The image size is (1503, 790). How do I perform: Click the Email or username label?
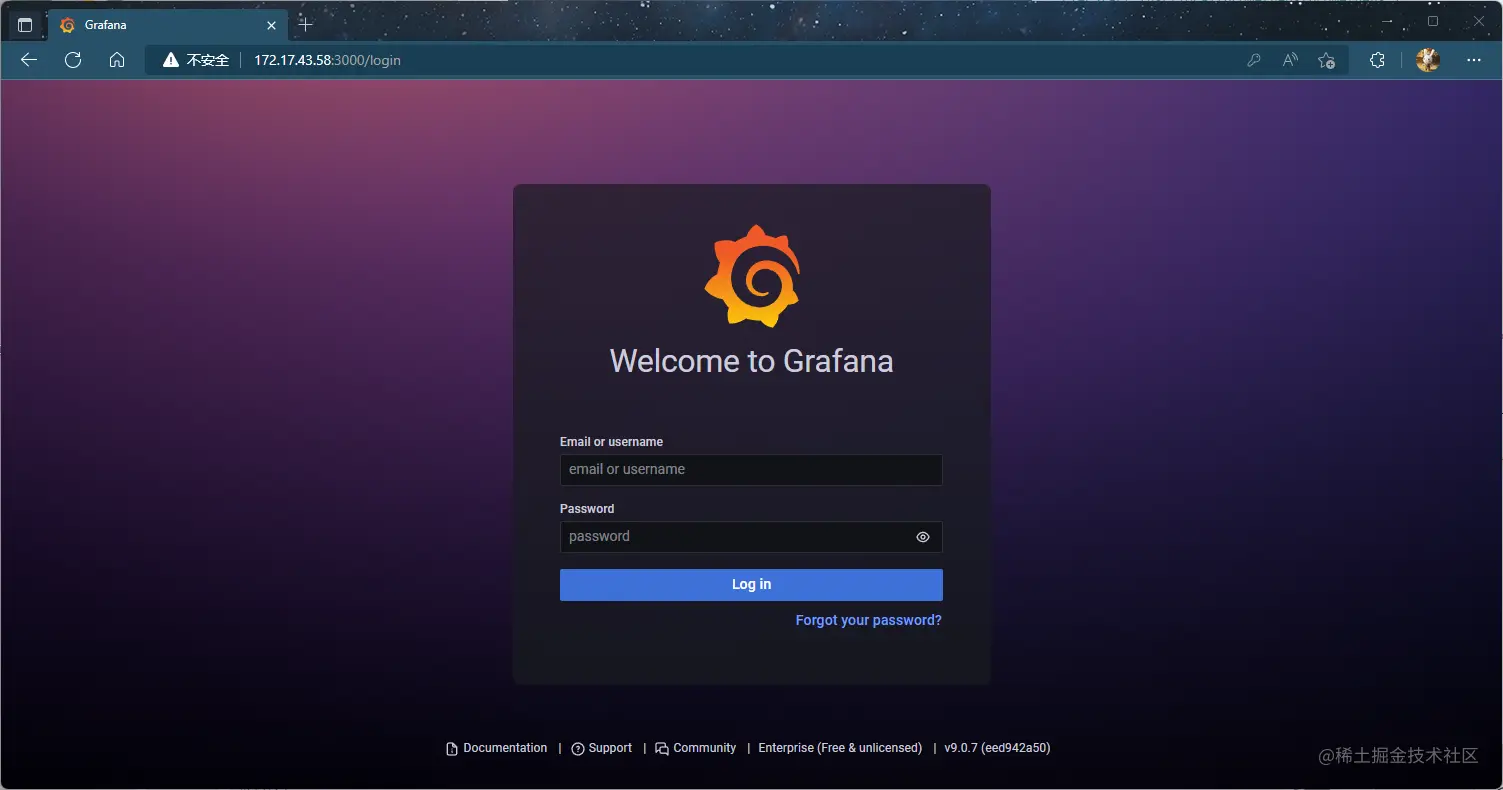tap(611, 442)
